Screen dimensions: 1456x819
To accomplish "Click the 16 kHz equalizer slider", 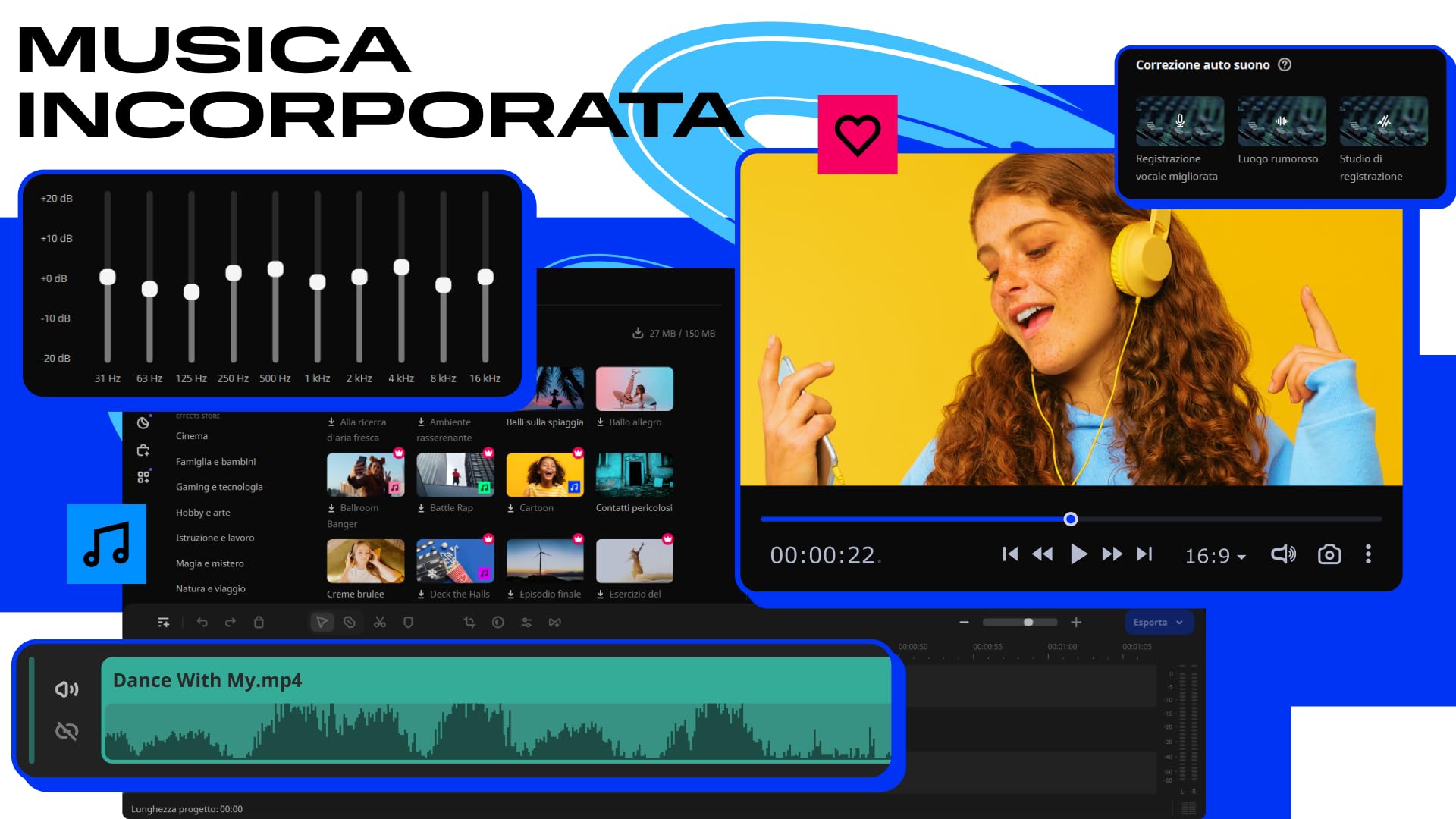I will (485, 278).
